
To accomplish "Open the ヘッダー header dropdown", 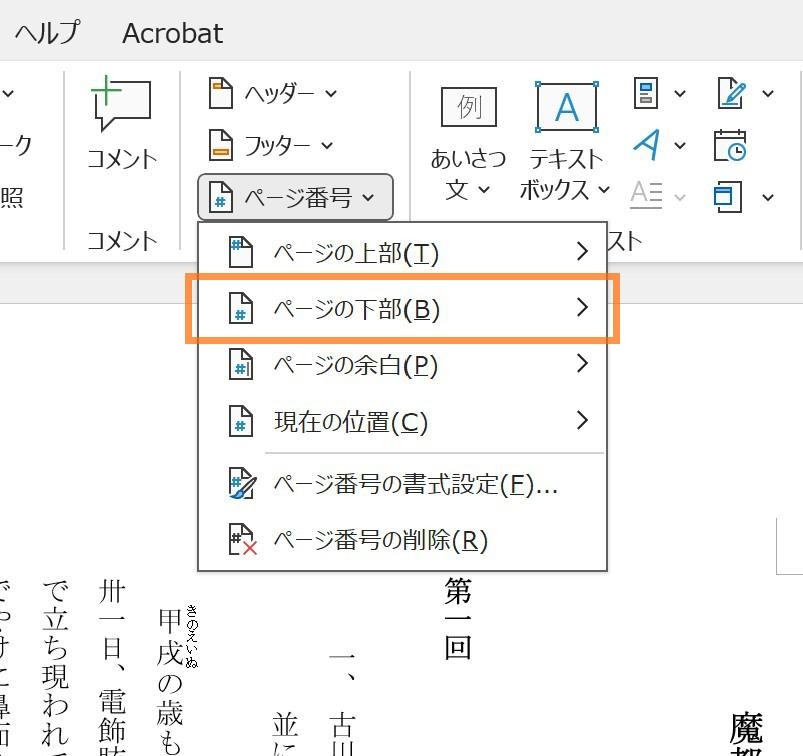I will [x=271, y=94].
